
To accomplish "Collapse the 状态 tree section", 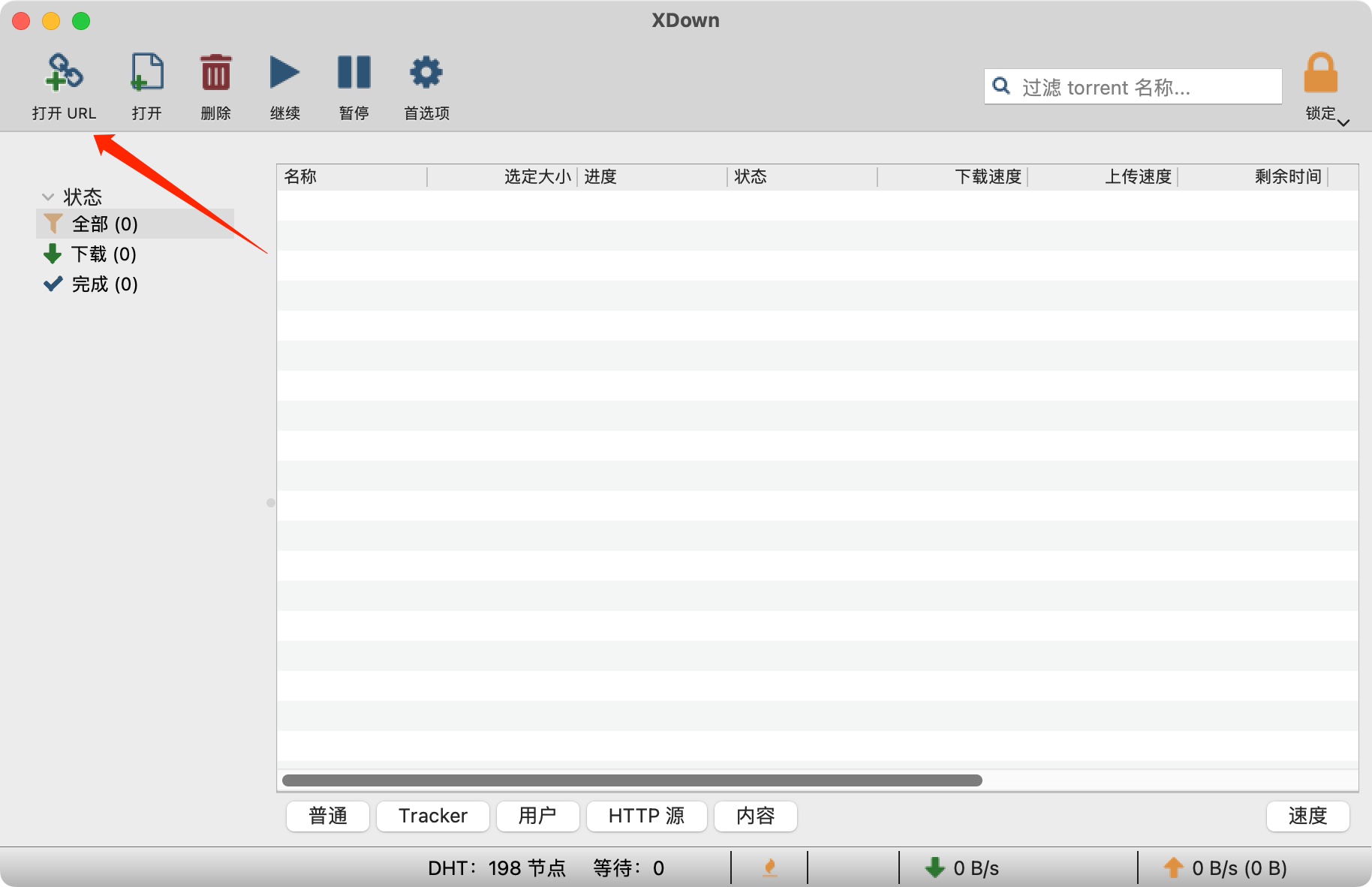I will tap(48, 197).
